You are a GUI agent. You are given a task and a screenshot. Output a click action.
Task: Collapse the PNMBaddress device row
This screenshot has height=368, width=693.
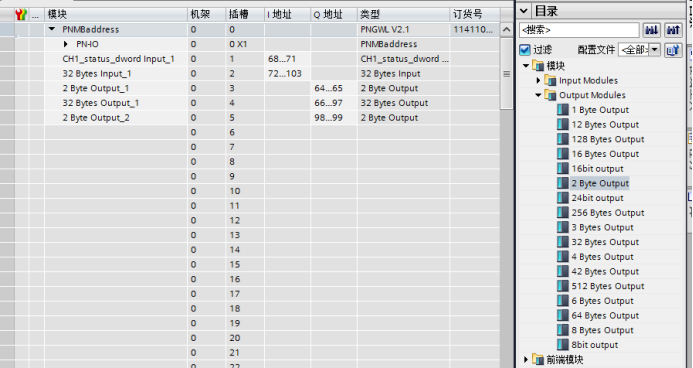52,29
